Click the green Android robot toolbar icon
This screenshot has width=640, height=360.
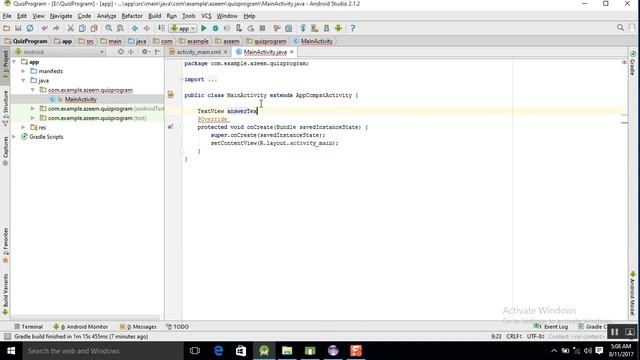[x=338, y=28]
